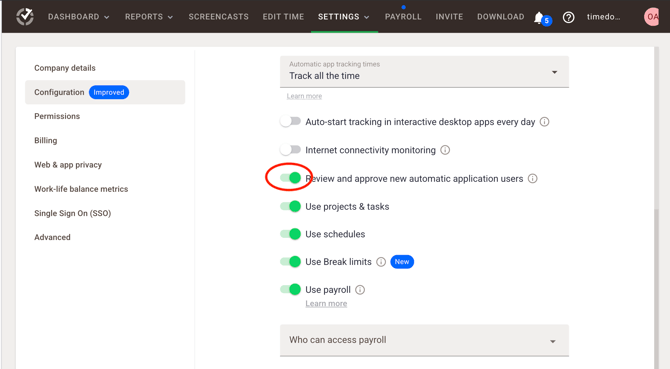Show info icon beside Use payroll

coord(360,290)
